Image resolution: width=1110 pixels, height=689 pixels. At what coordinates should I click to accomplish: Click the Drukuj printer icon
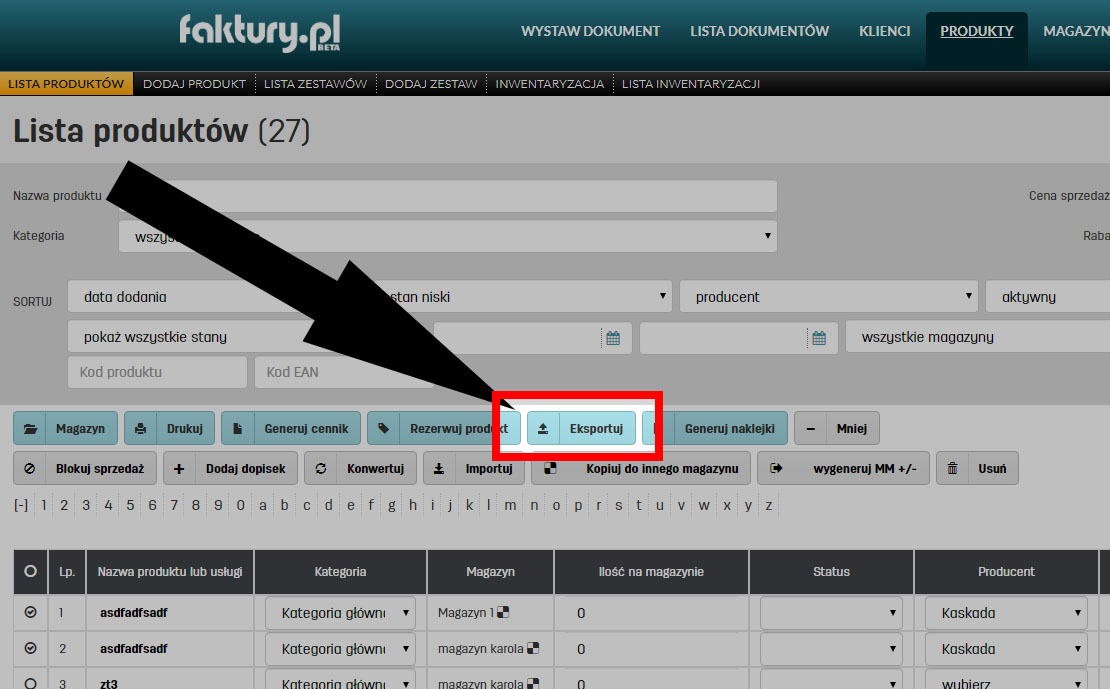[x=139, y=428]
